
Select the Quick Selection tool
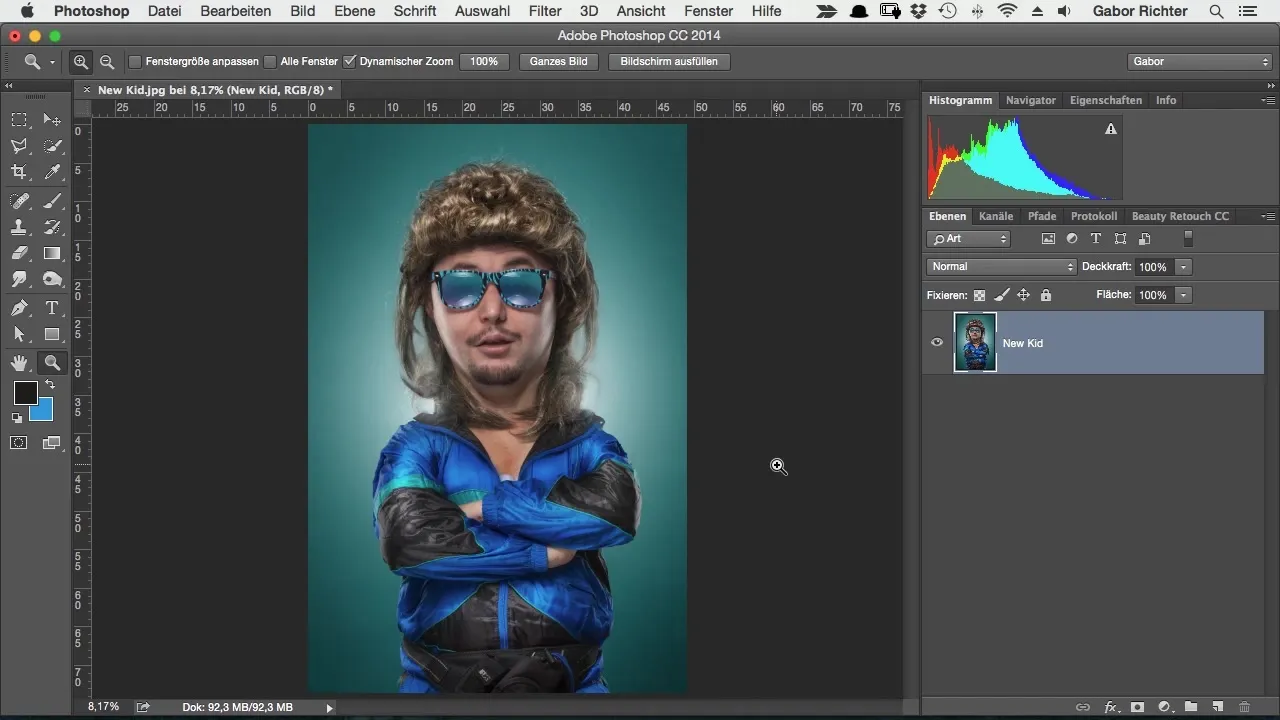point(52,146)
